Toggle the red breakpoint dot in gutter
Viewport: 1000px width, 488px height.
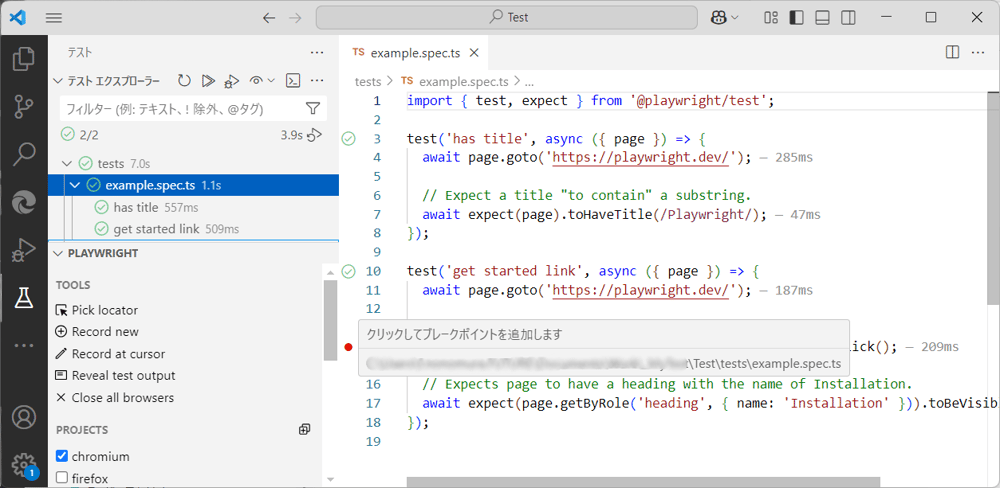[348, 347]
